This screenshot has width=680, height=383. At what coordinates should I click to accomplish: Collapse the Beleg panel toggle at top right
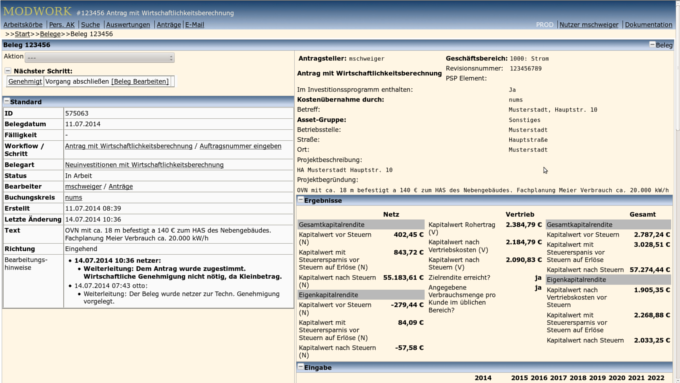click(652, 44)
